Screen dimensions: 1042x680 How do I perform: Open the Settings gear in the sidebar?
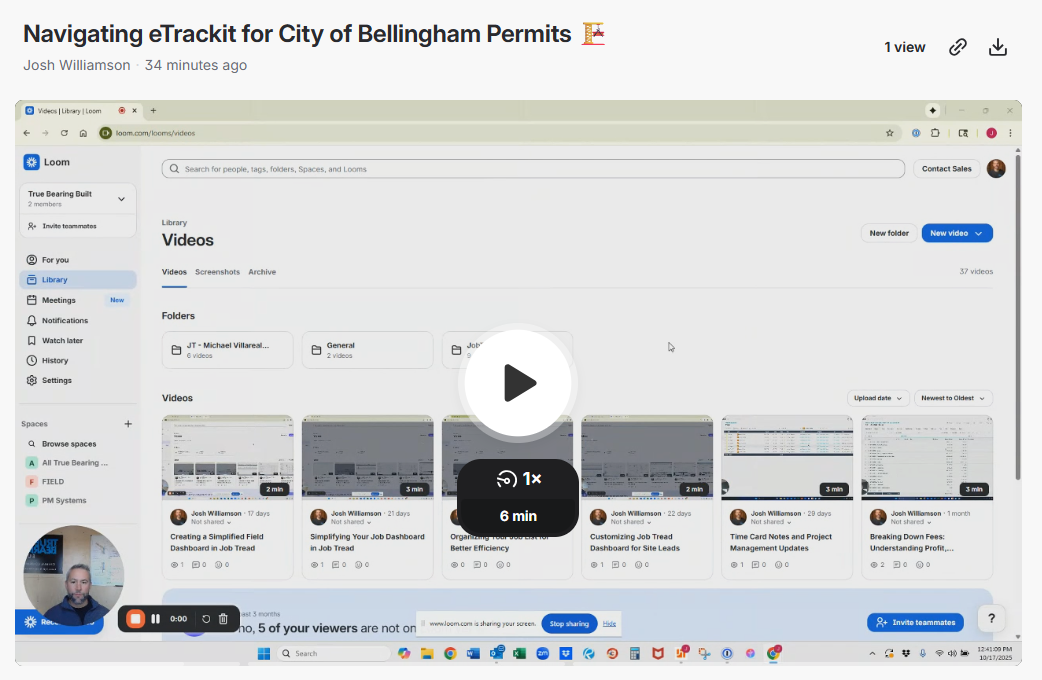[x=33, y=380]
